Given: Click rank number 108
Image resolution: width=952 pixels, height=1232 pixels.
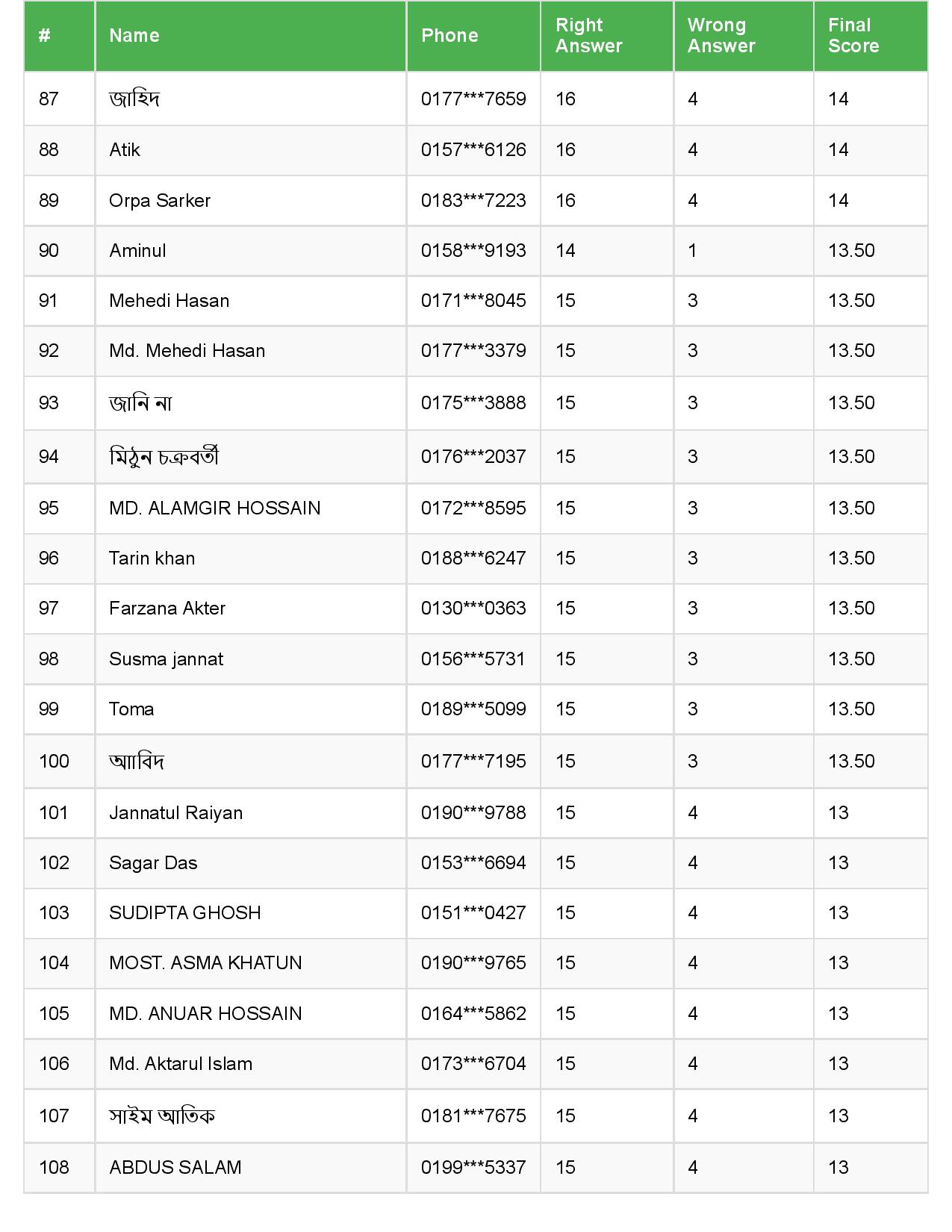Looking at the screenshot, I should [x=54, y=1168].
